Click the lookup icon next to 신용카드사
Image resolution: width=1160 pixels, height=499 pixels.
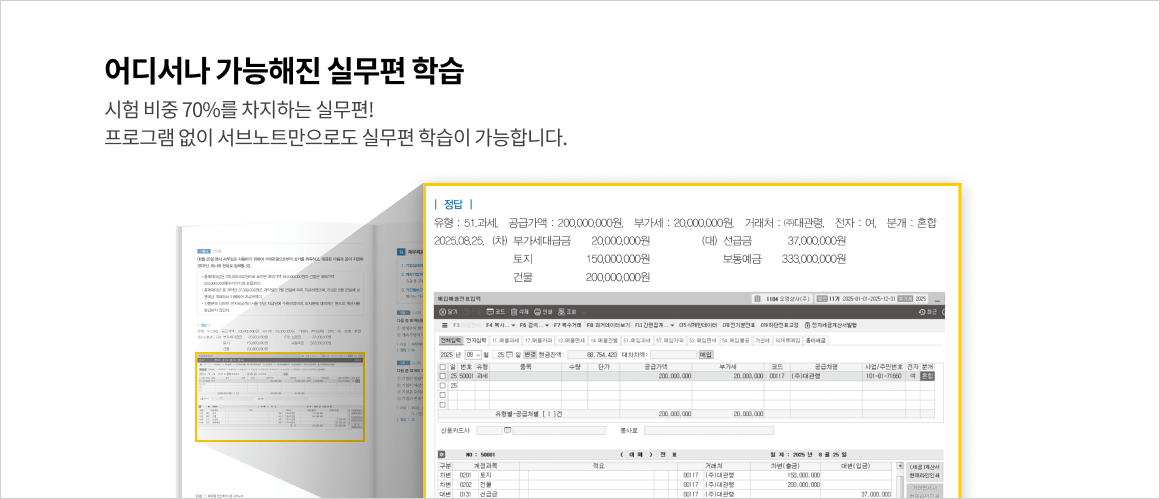508,430
